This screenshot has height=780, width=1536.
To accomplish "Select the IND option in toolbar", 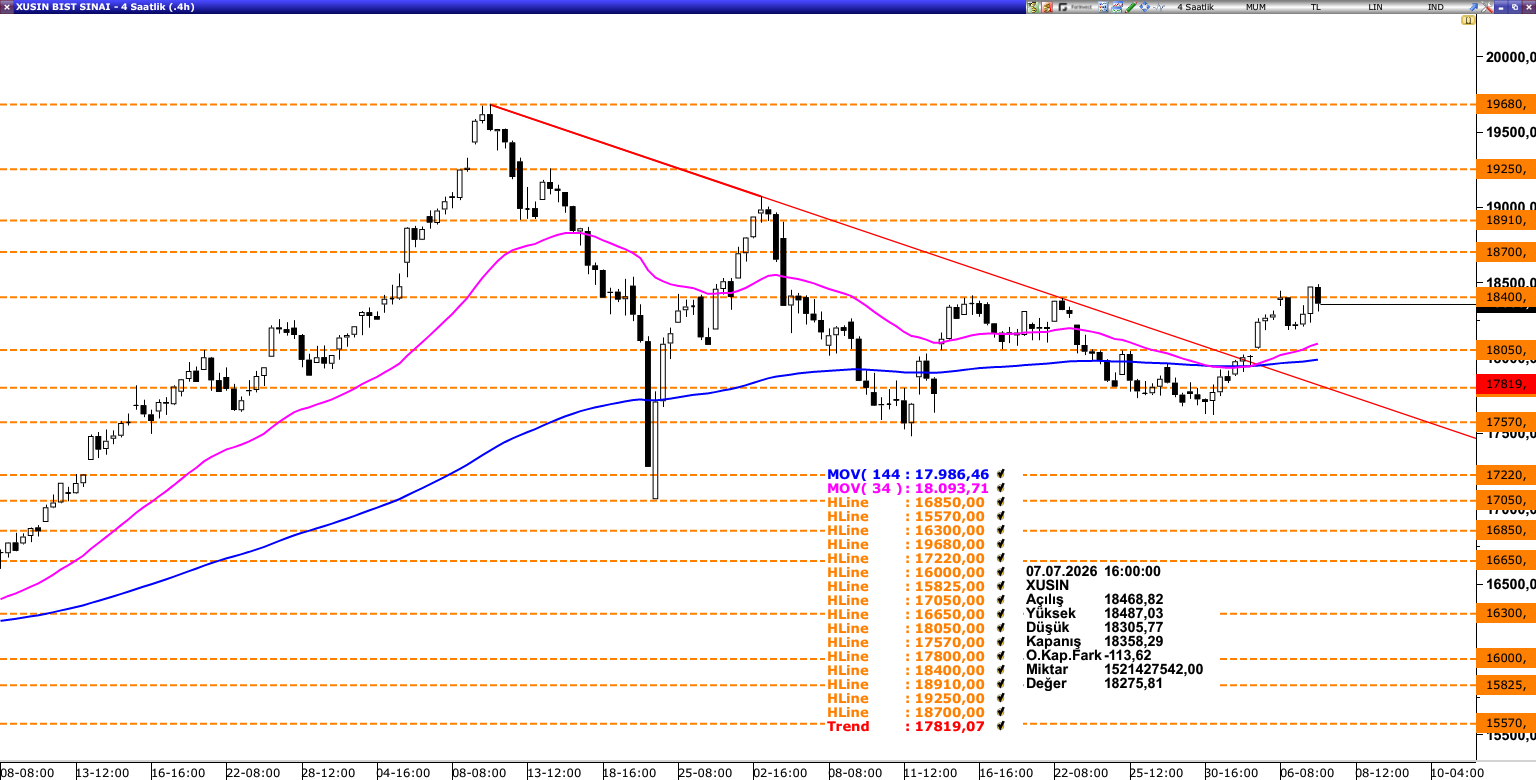I will [x=1435, y=7].
